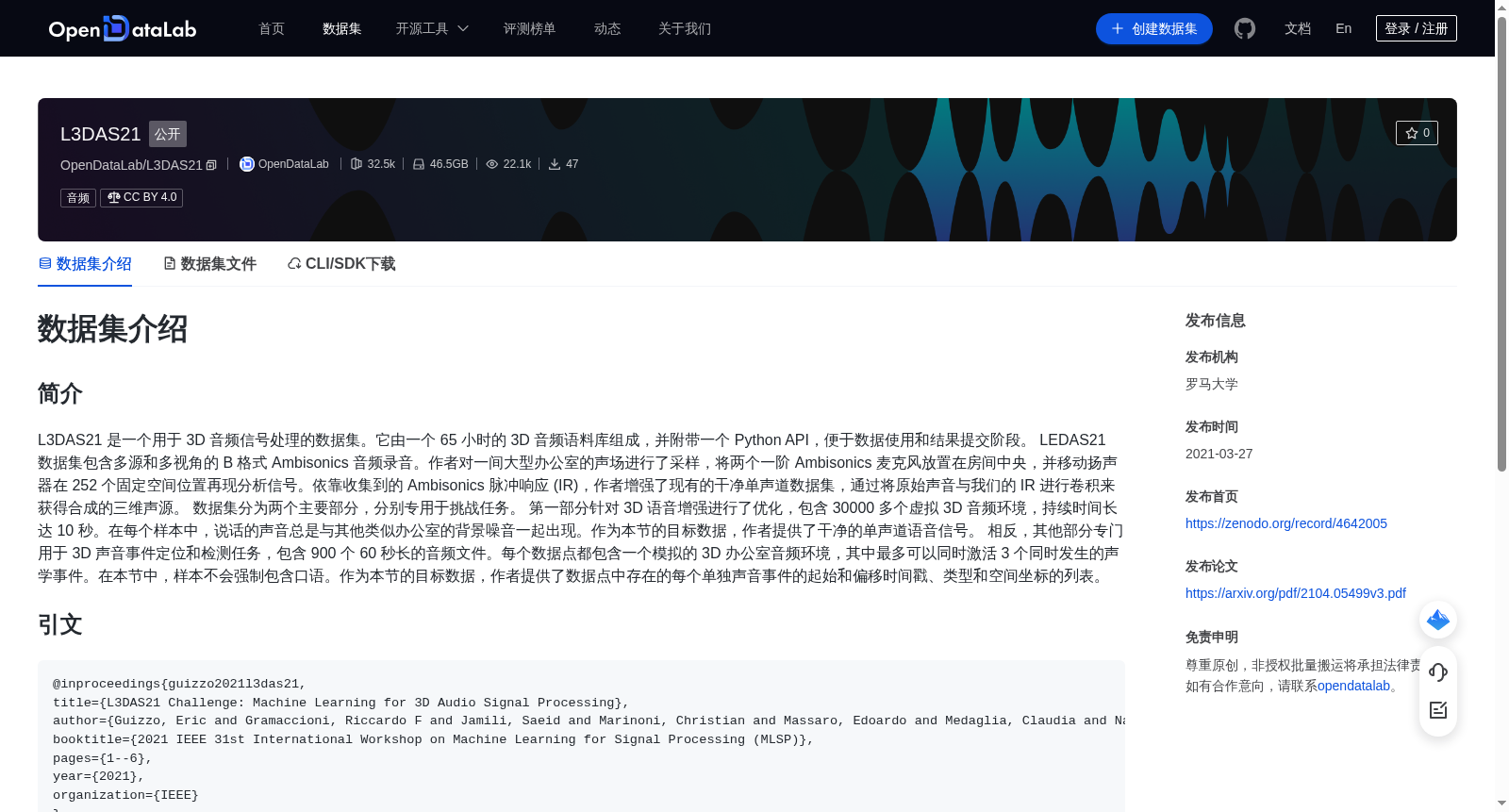Click the views eye icon next to 22.1k
The height and width of the screenshot is (812, 1509).
pos(492,164)
